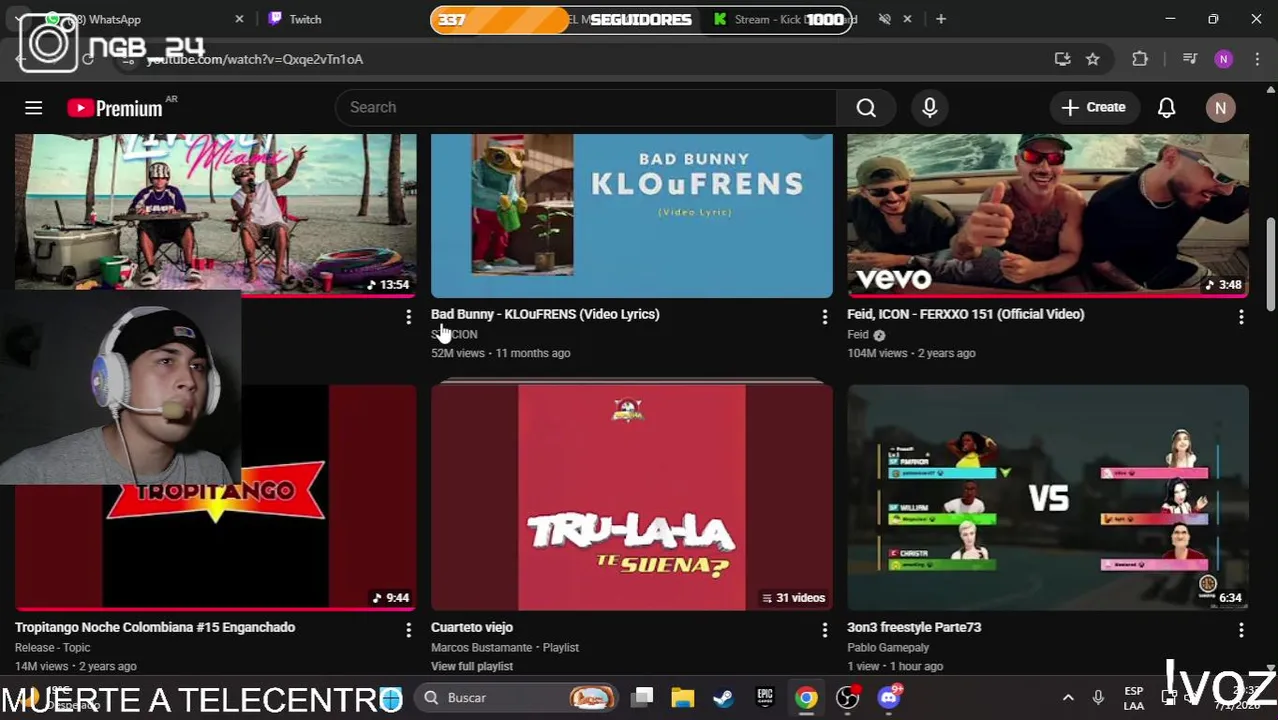The image size is (1278, 720).
Task: Bookmark this page with the star icon
Action: [1093, 59]
